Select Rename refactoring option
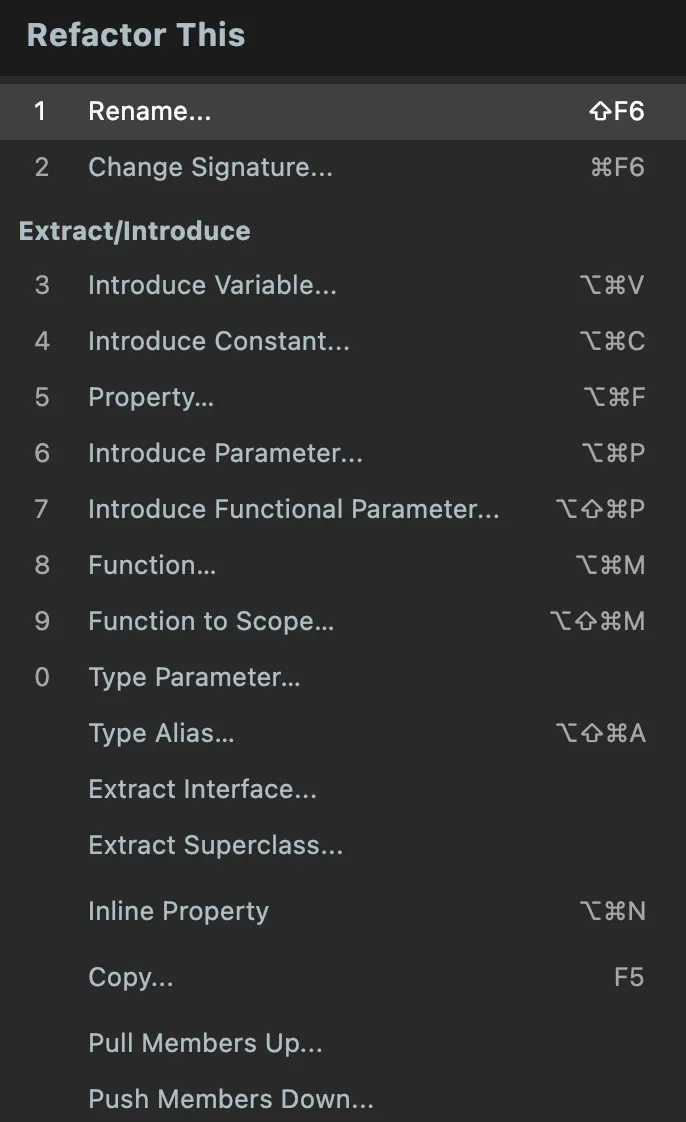Screen dimensions: 686x1122 150,111
